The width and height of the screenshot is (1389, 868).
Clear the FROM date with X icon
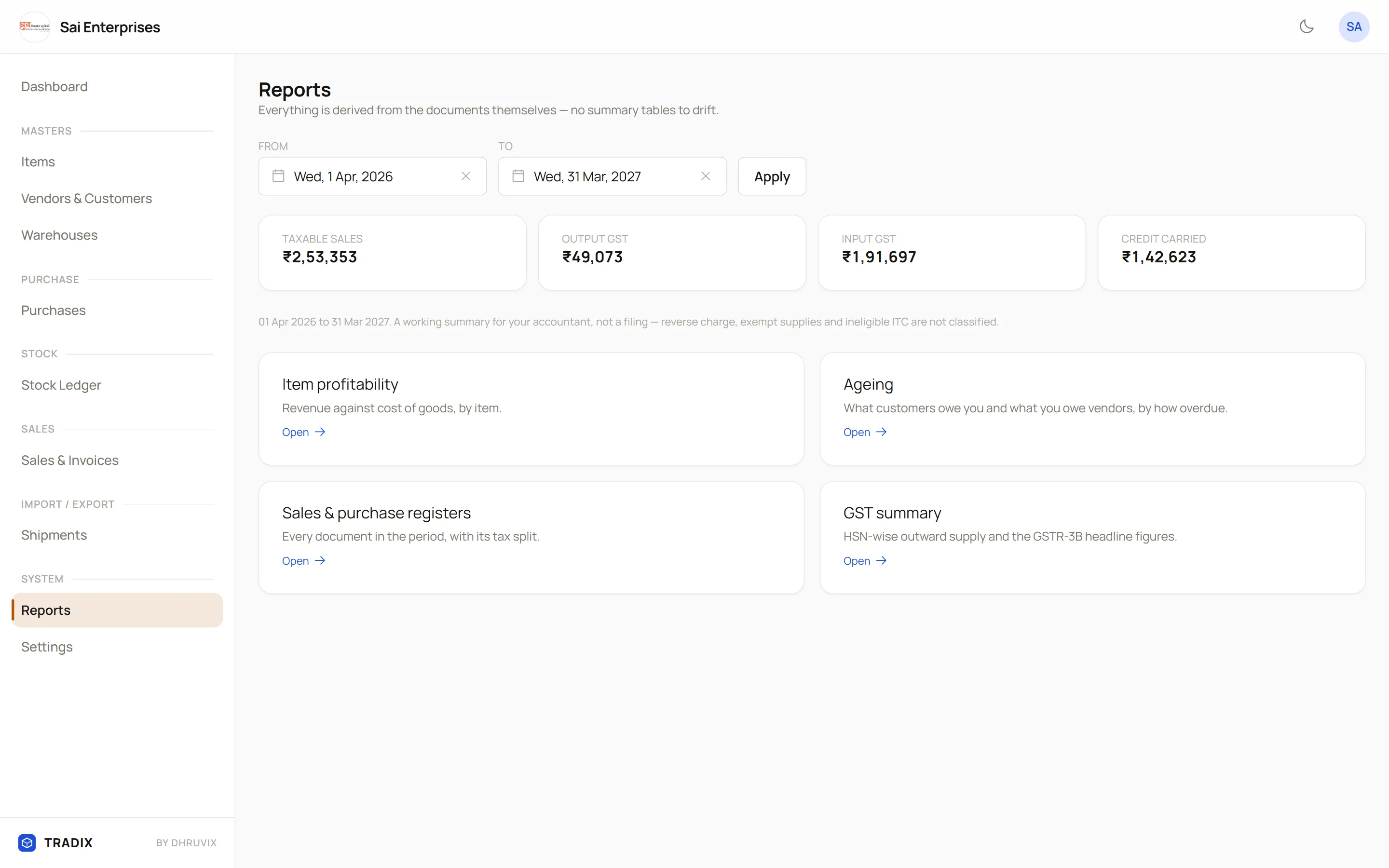pos(465,176)
